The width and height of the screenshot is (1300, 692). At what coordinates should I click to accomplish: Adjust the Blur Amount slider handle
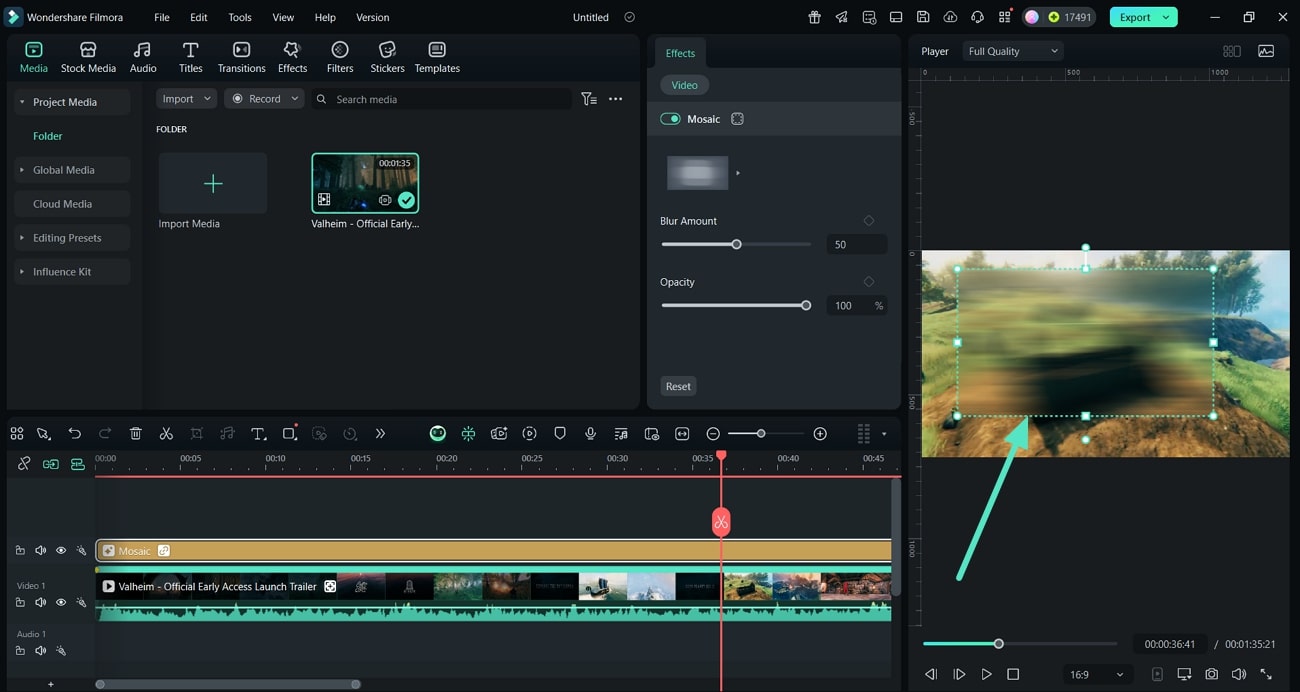[736, 244]
